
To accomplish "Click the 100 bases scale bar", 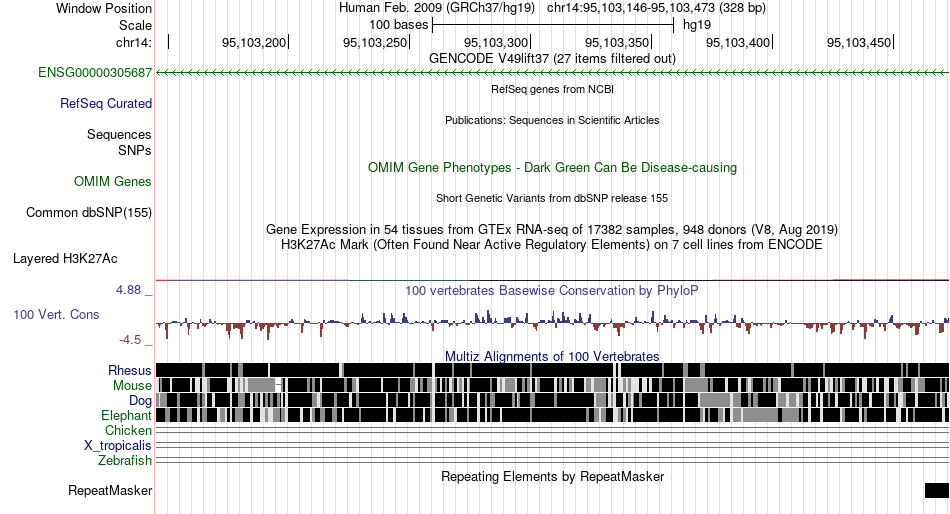I will 553,25.
